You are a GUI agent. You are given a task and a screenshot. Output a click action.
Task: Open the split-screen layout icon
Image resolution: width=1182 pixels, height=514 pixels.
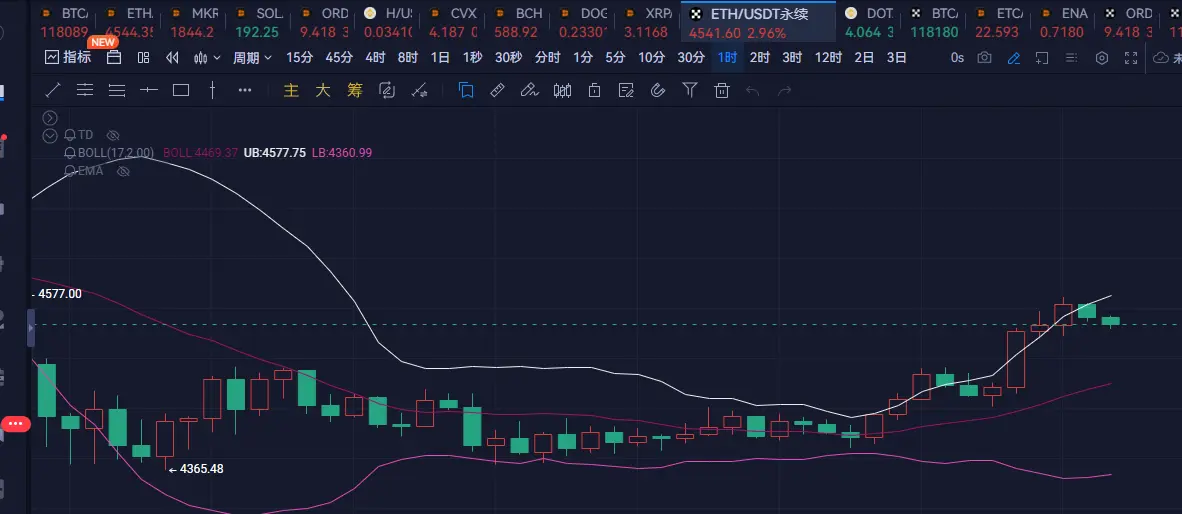pyautogui.click(x=143, y=57)
